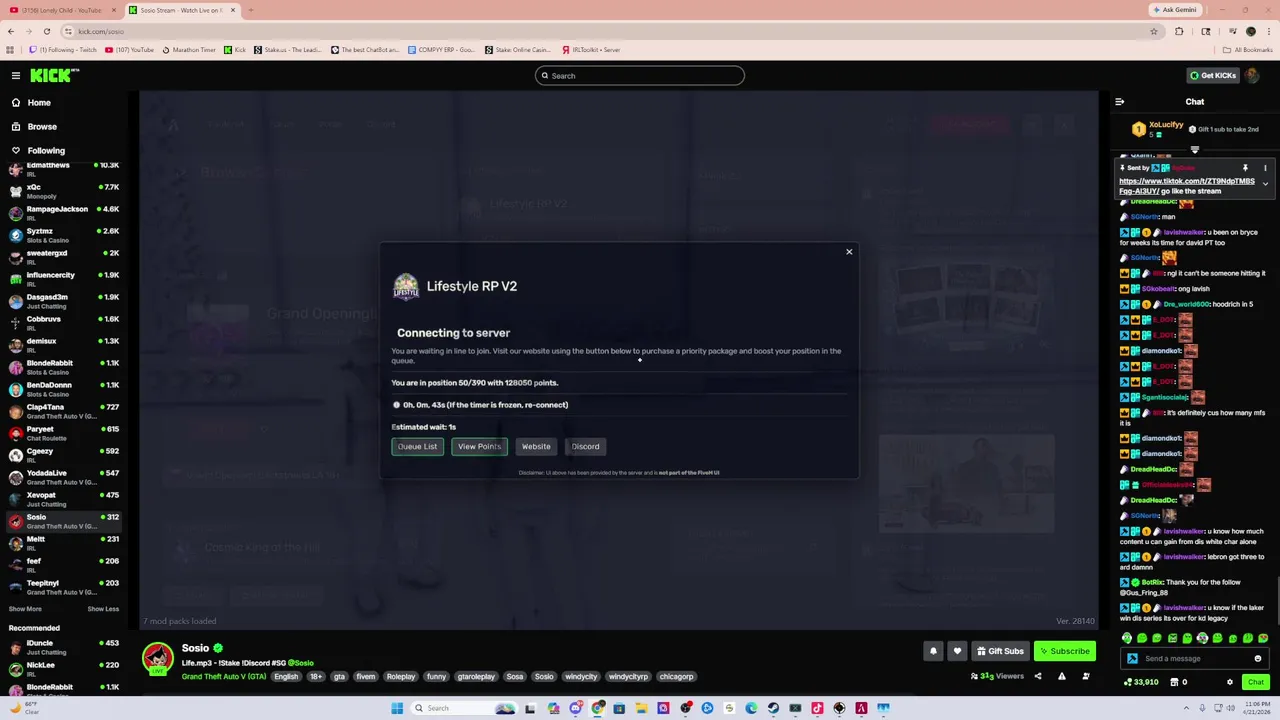Open chat settings gear icon

click(x=1230, y=682)
